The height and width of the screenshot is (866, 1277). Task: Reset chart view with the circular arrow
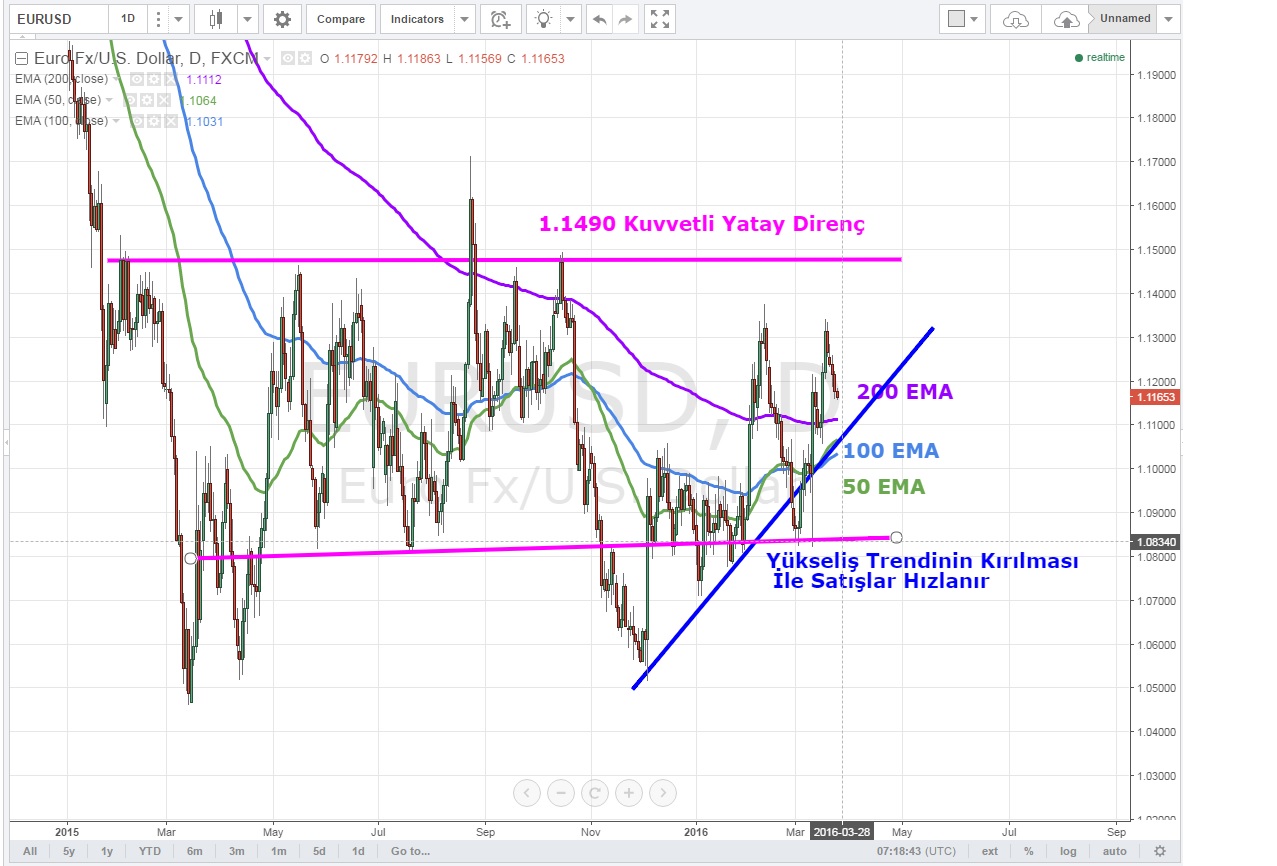[x=594, y=794]
